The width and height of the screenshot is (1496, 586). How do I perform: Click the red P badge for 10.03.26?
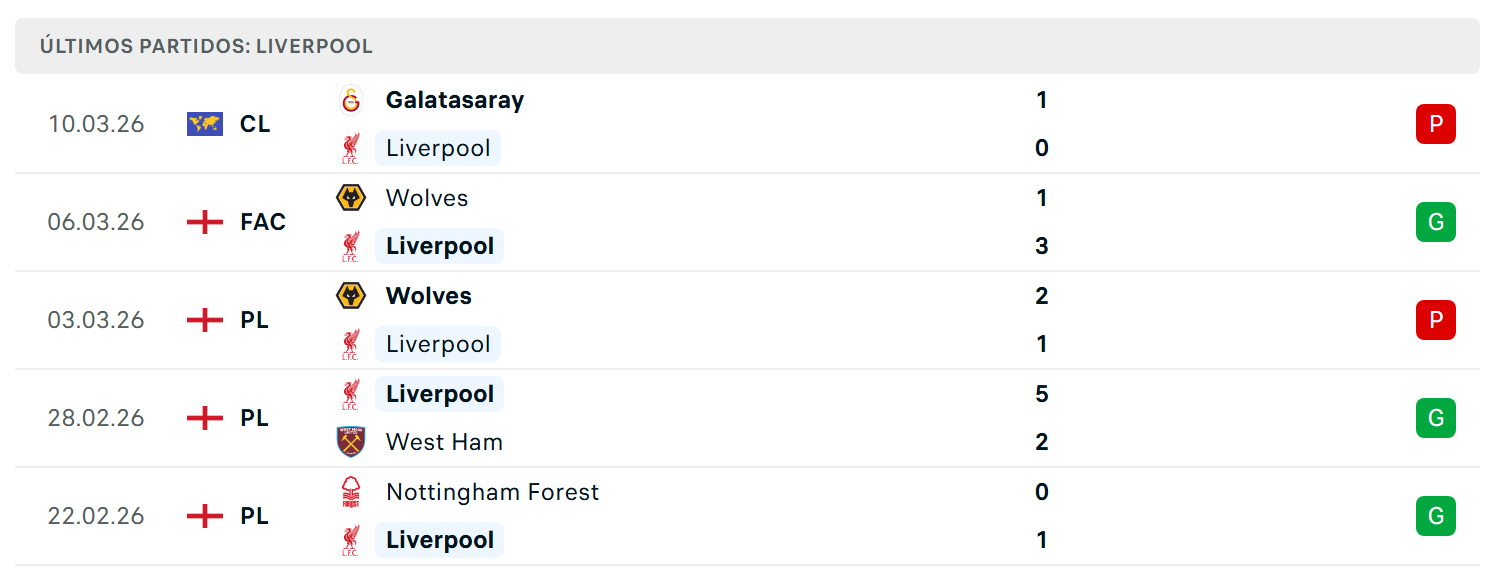click(x=1435, y=124)
